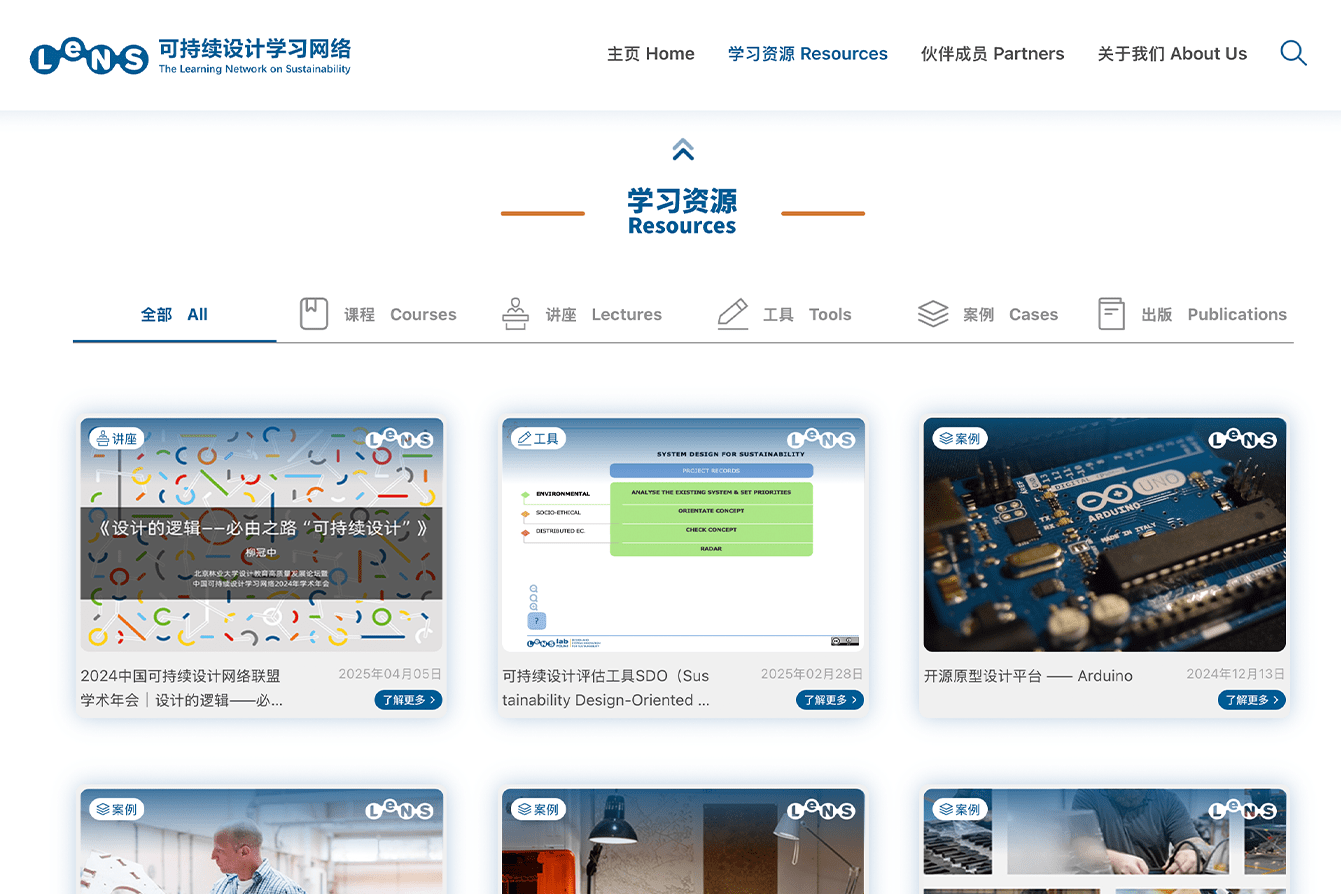Viewport: 1341px width, 894px height.
Task: Open the search magnifier icon
Action: [1293, 53]
